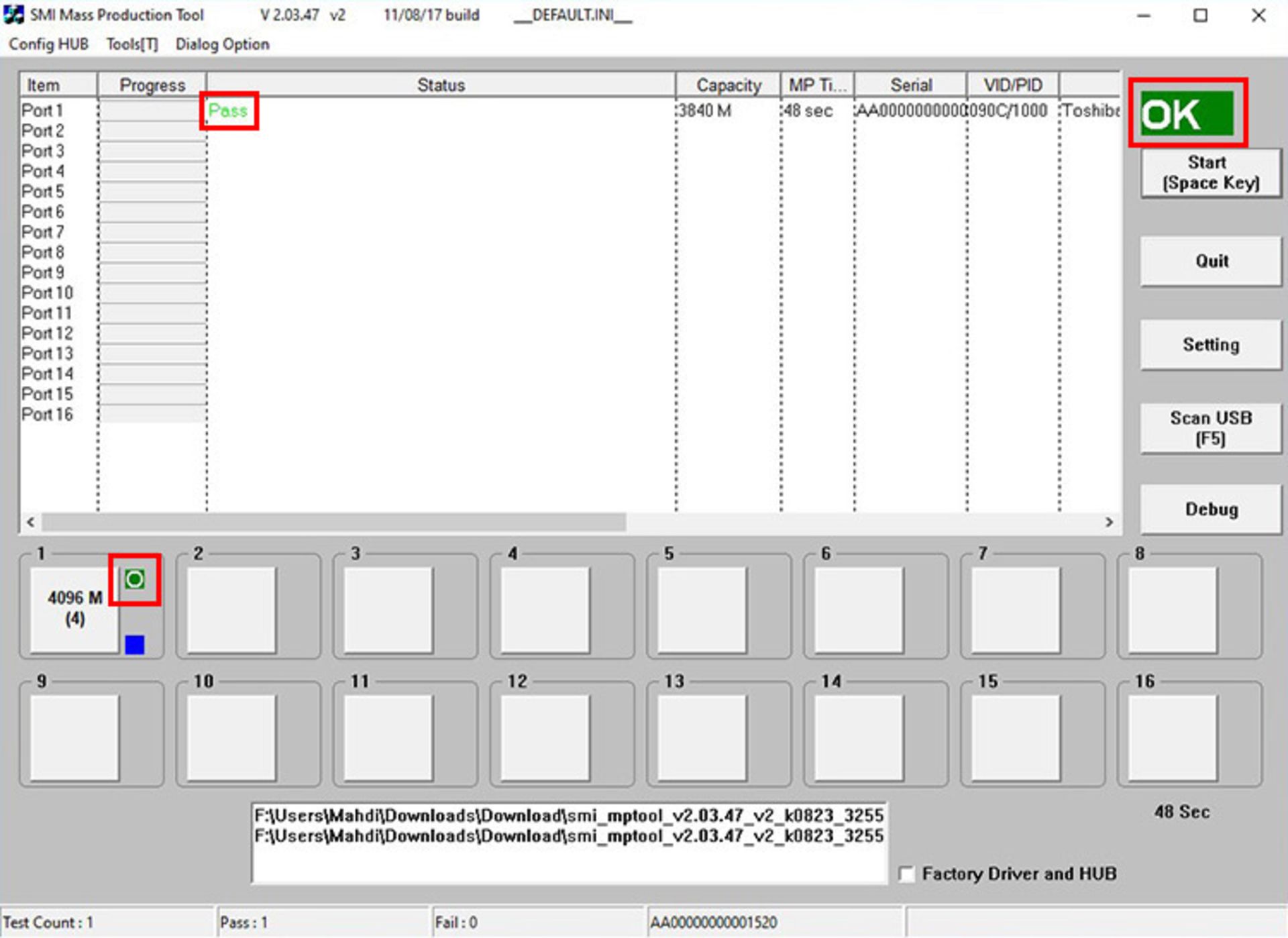1288x938 pixels.
Task: Click the Debug button
Action: point(1210,509)
